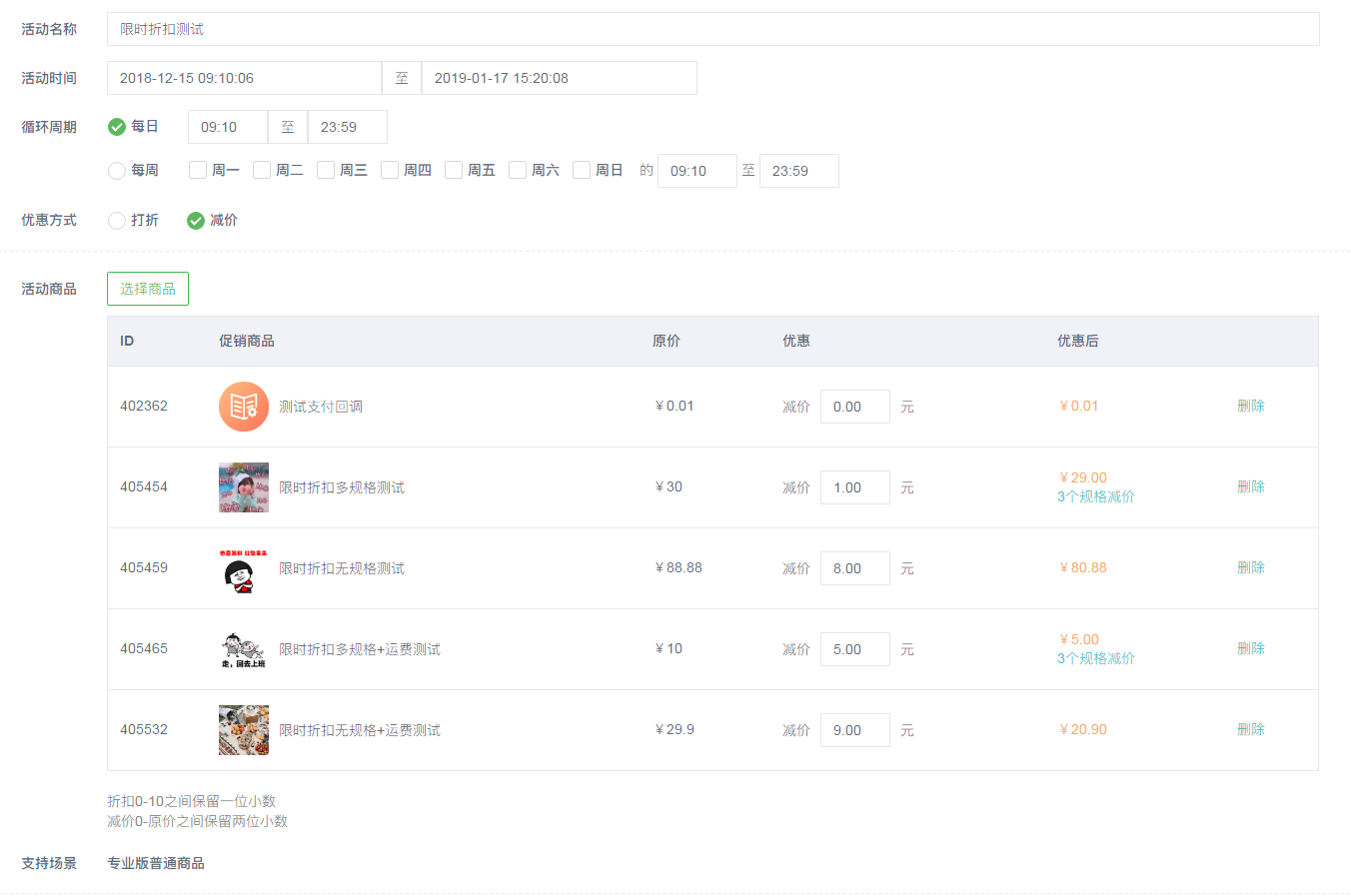This screenshot has height=896, width=1351.
Task: Click the cartoon image for product 405459
Action: [x=244, y=568]
